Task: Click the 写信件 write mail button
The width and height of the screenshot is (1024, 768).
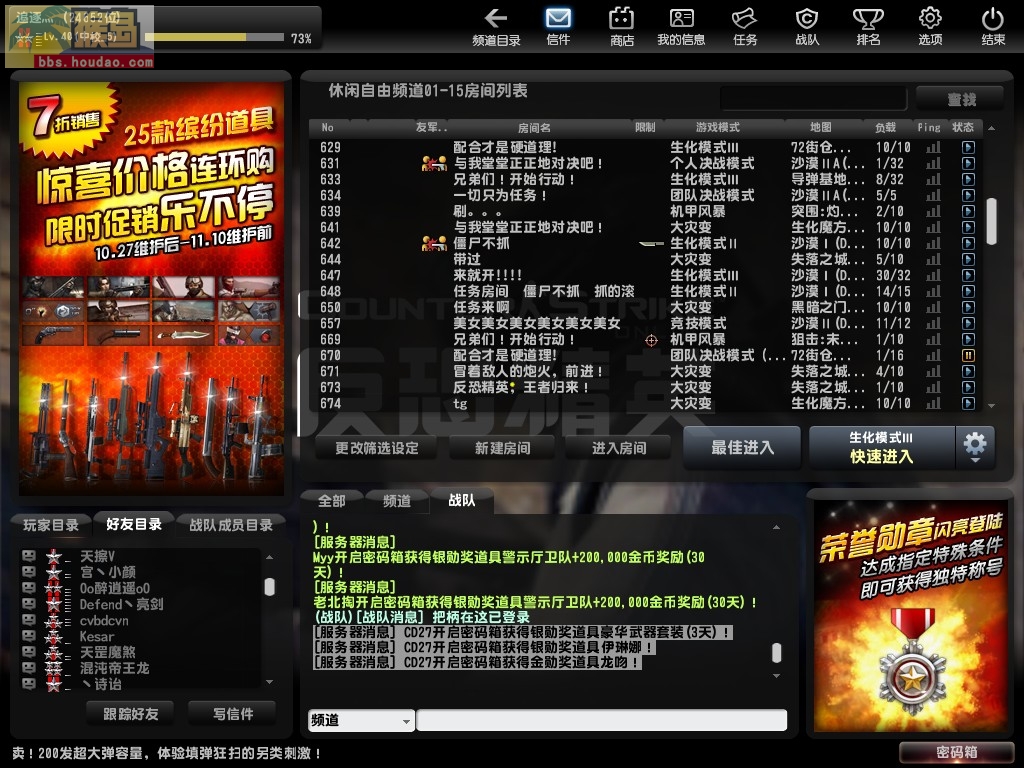Action: 232,714
